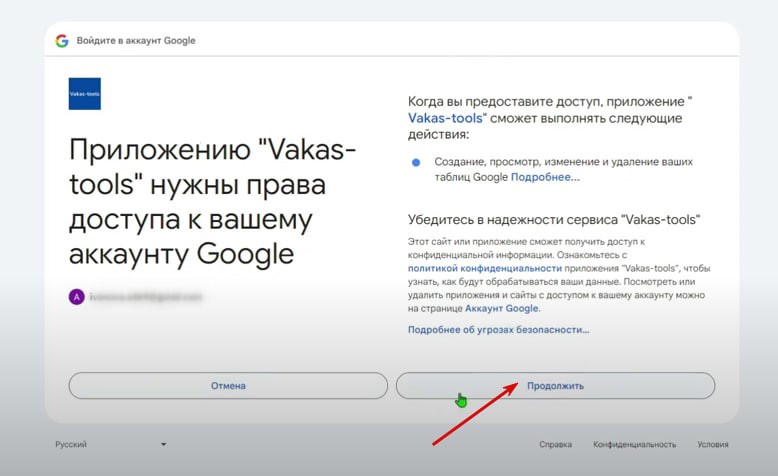Click the purple account avatar with letter A
Screen dimensions: 778x476
pyautogui.click(x=76, y=297)
